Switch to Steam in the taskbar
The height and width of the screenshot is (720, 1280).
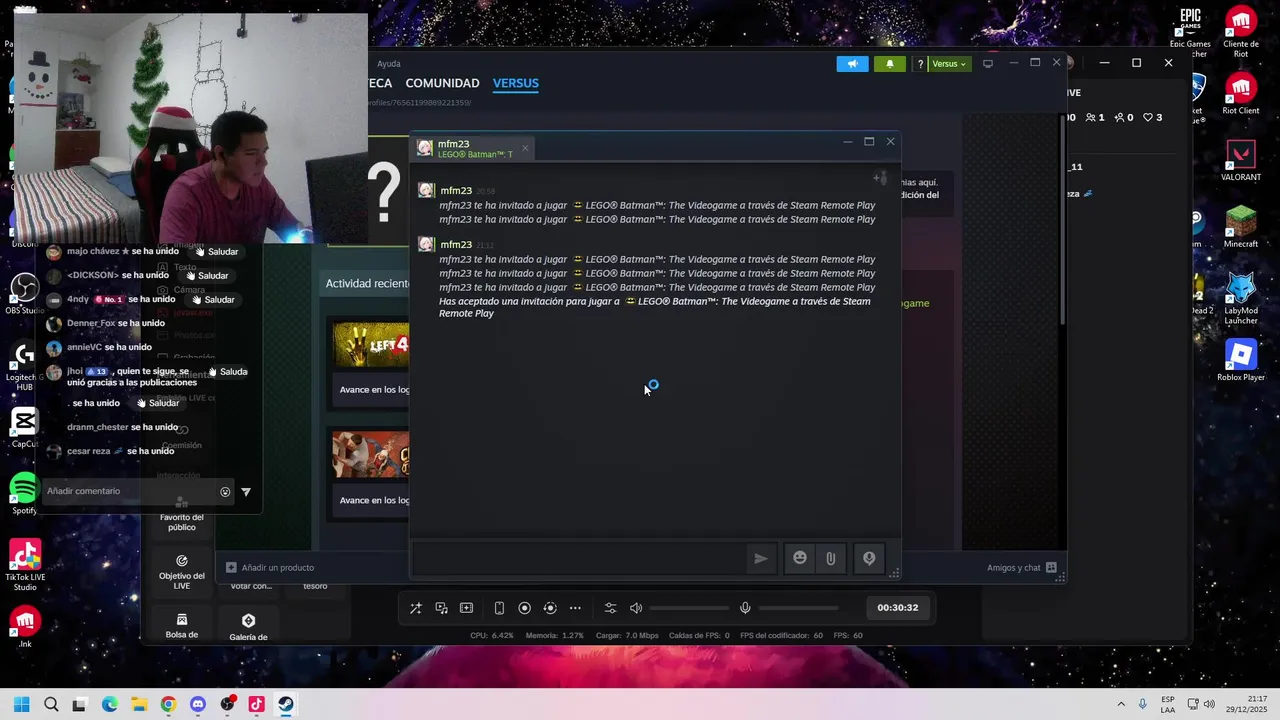tap(285, 704)
